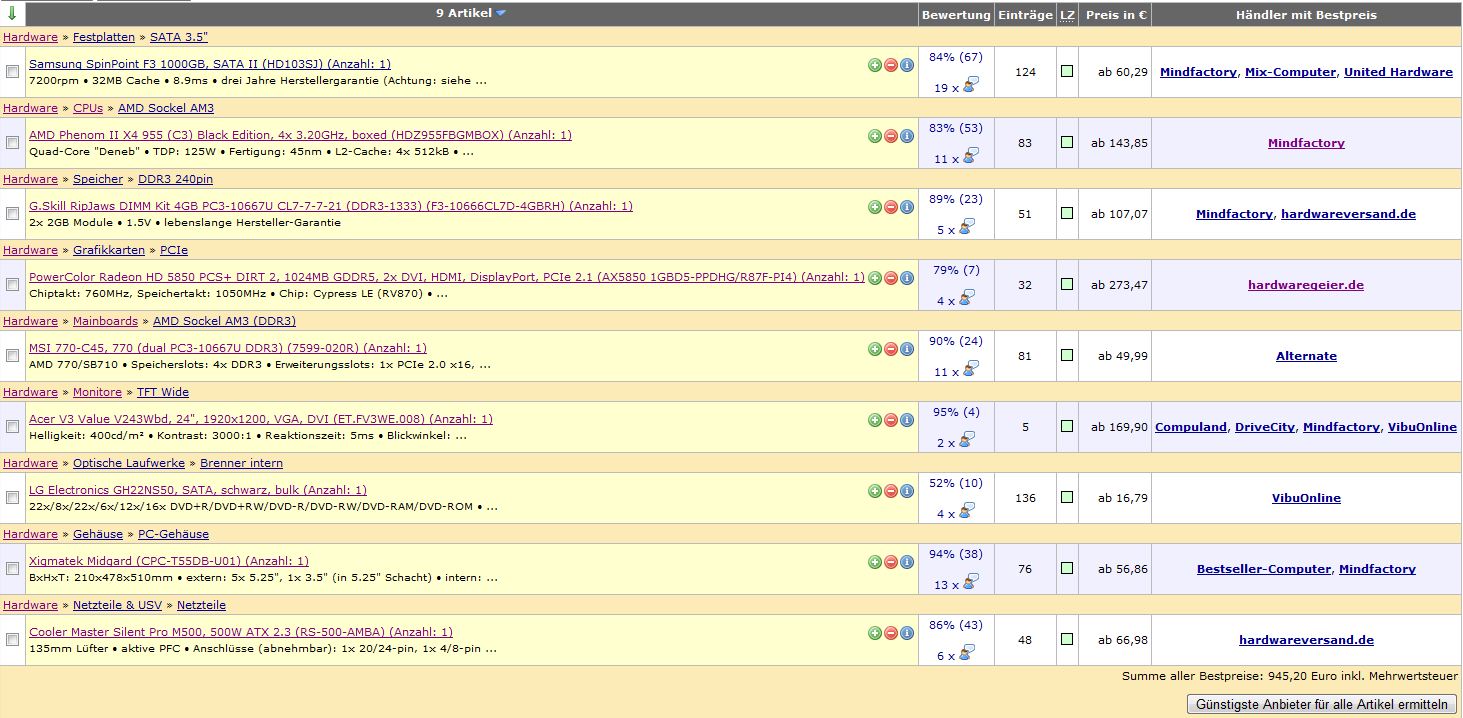This screenshot has height=718, width=1463.
Task: Add one more G.Skill RipJaws kit via plus icon
Action: [875, 207]
